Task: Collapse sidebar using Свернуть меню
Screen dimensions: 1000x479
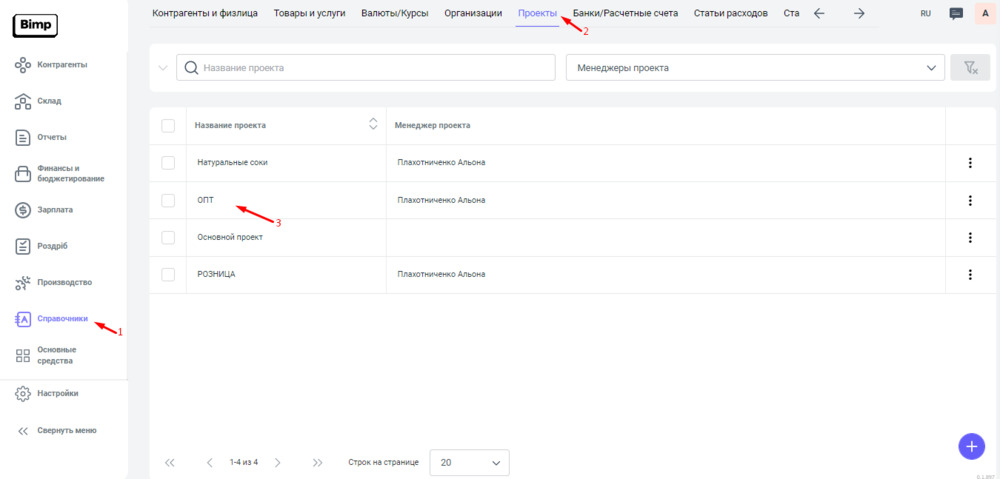Action: [58, 430]
